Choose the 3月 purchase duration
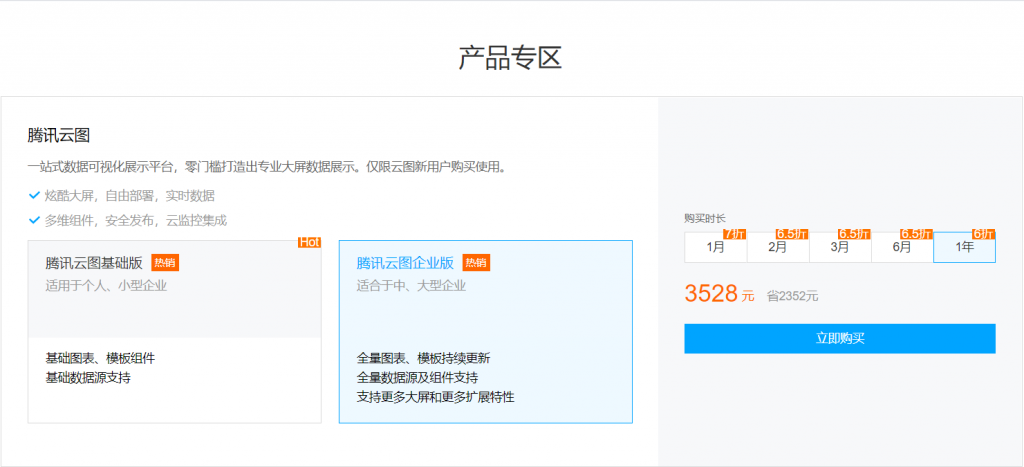The height and width of the screenshot is (467, 1024). click(x=840, y=248)
